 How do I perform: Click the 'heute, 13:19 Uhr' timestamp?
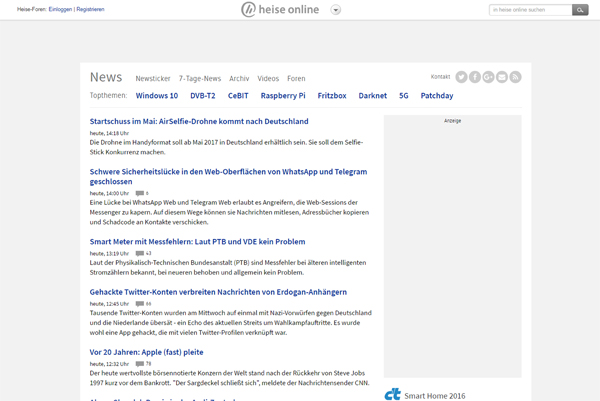(x=109, y=253)
